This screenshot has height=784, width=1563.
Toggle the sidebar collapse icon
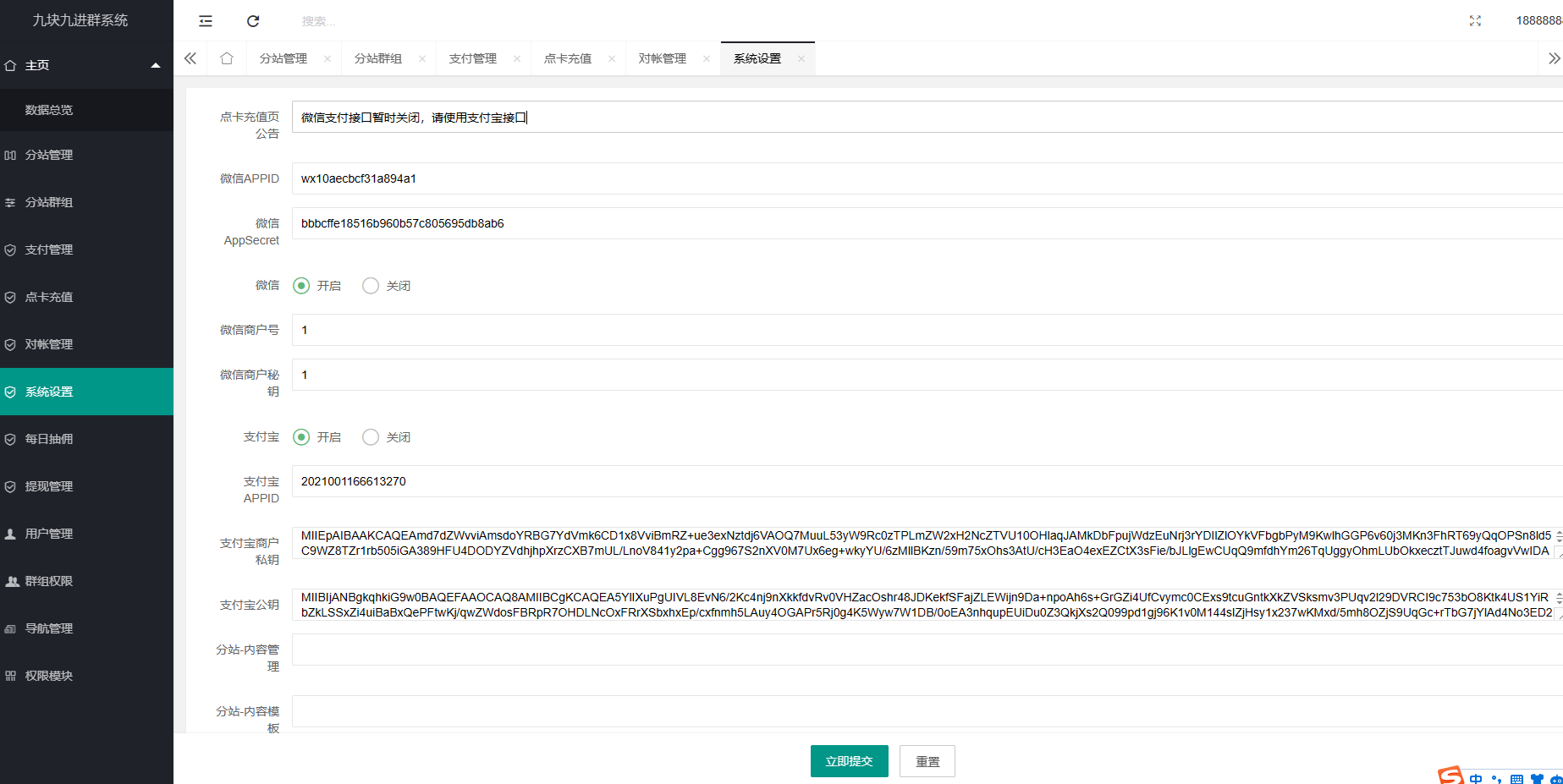pyautogui.click(x=206, y=21)
